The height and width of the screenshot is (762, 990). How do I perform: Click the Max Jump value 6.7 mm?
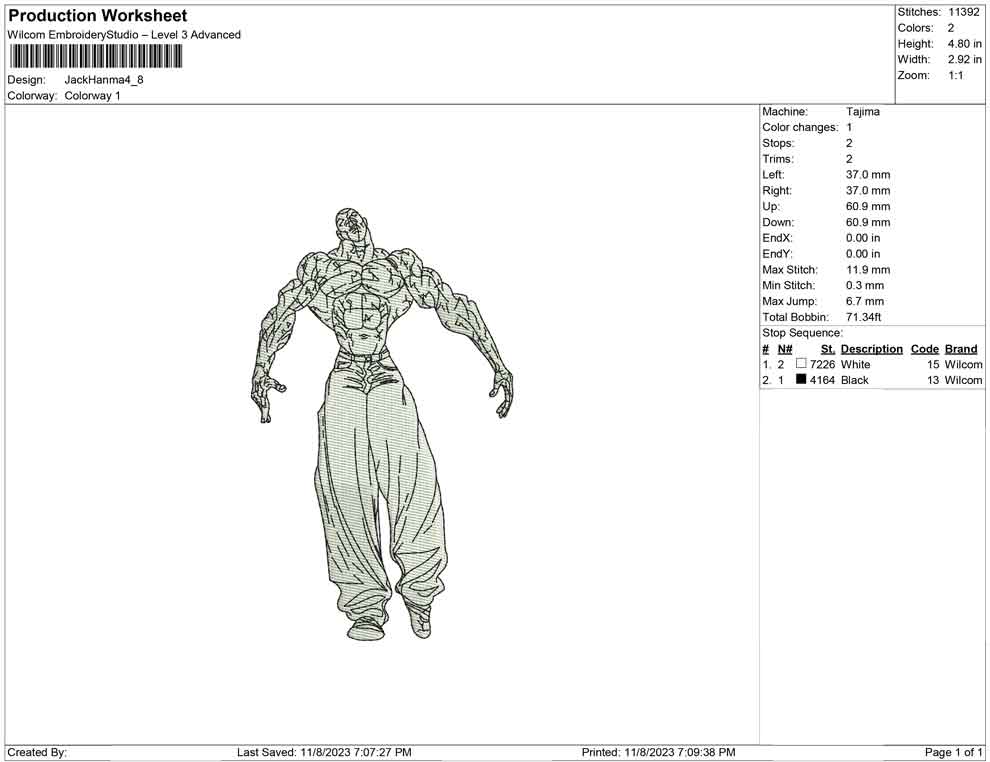point(864,301)
